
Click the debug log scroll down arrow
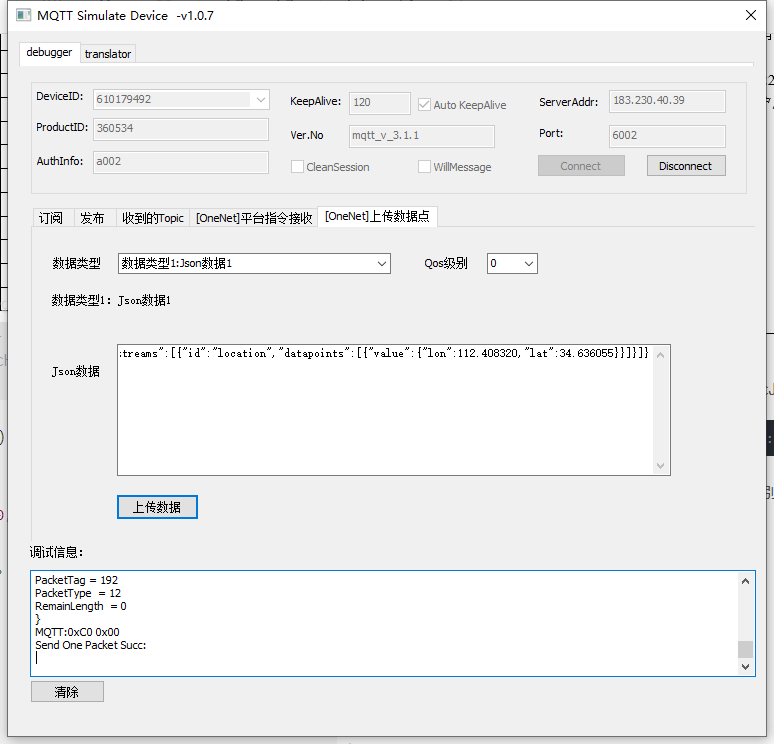coord(745,666)
